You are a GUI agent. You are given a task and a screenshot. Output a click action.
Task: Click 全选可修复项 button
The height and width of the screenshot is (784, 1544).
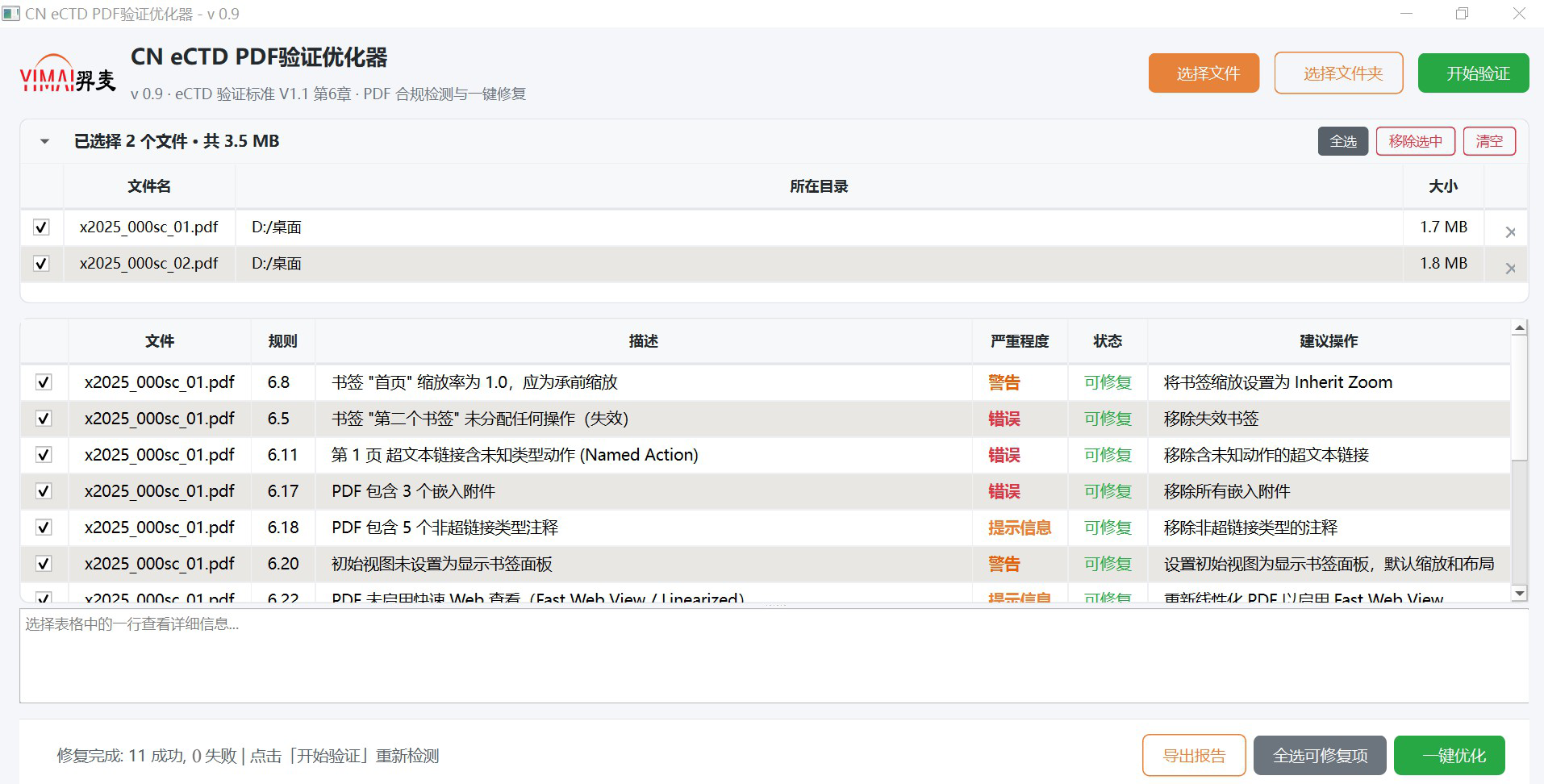tap(1320, 756)
